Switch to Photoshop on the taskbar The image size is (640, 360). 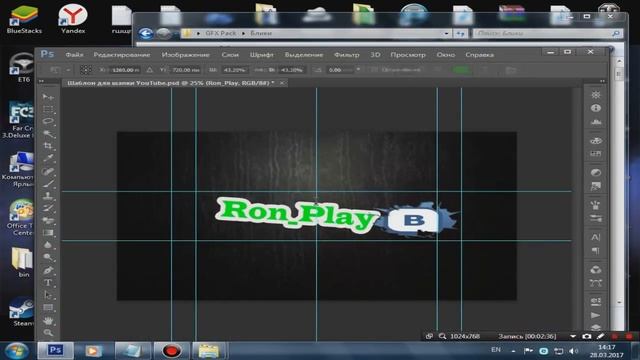click(56, 350)
